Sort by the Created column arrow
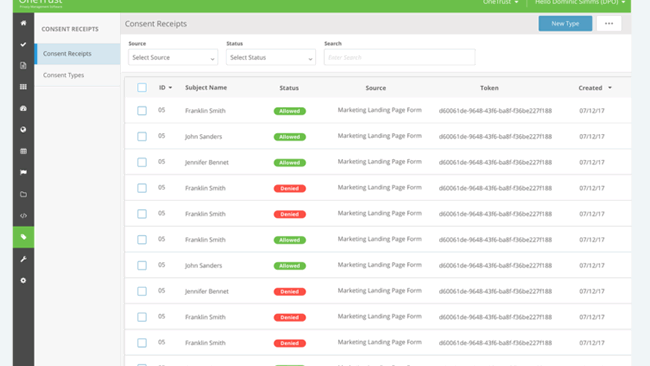 click(x=610, y=88)
